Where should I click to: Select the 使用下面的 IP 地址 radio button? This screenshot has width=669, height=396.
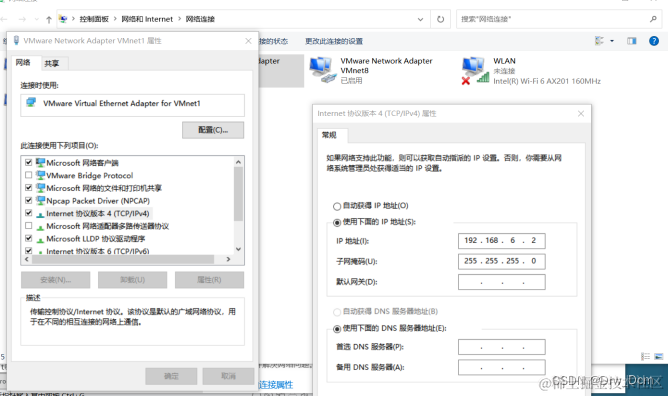tap(337, 222)
